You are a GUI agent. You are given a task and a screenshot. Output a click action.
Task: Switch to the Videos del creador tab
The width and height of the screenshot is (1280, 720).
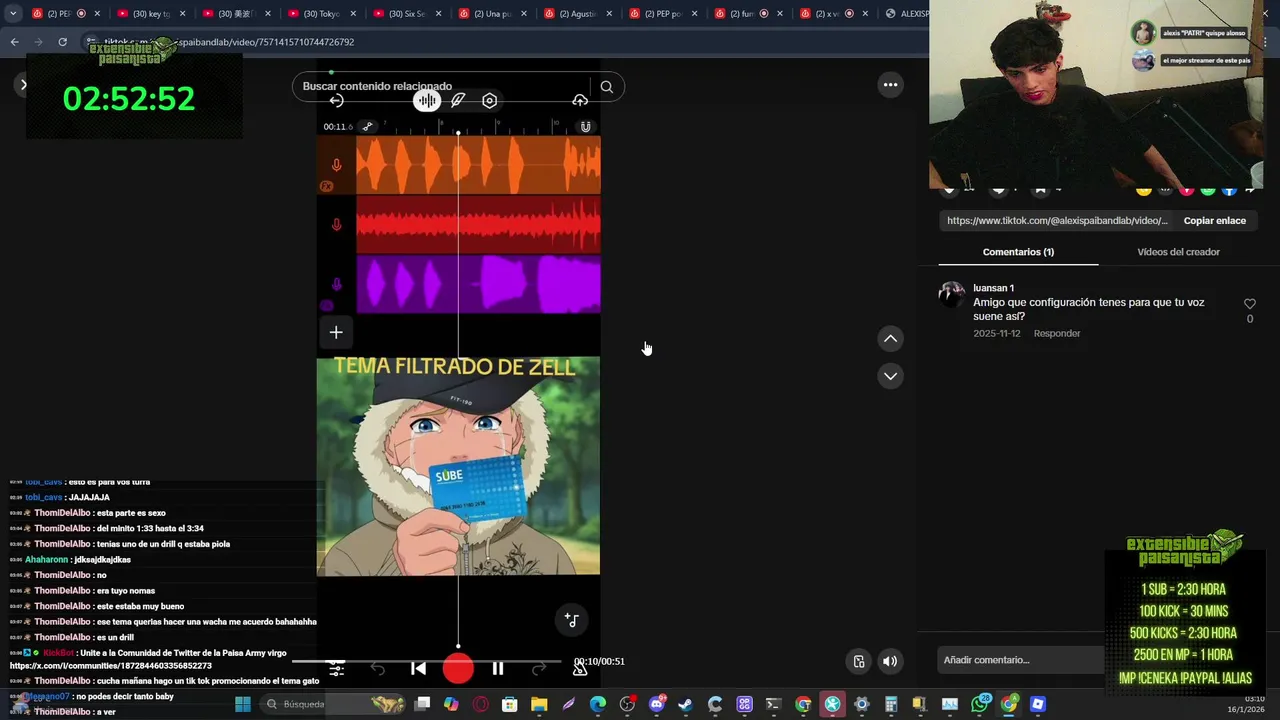coord(1178,252)
